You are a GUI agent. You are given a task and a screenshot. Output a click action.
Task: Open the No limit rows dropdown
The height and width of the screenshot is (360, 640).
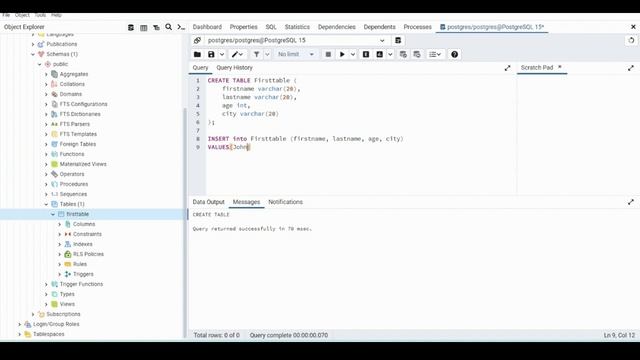click(296, 54)
